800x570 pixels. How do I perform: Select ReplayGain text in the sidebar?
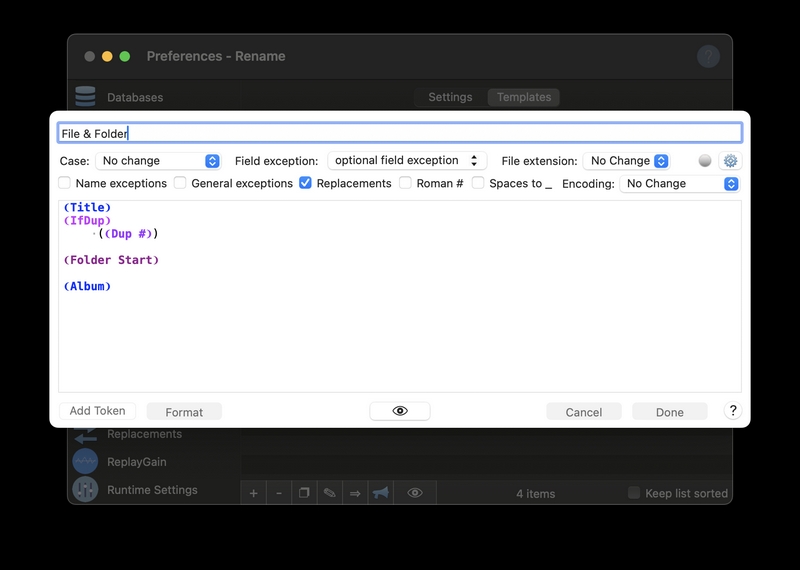pyautogui.click(x=137, y=462)
